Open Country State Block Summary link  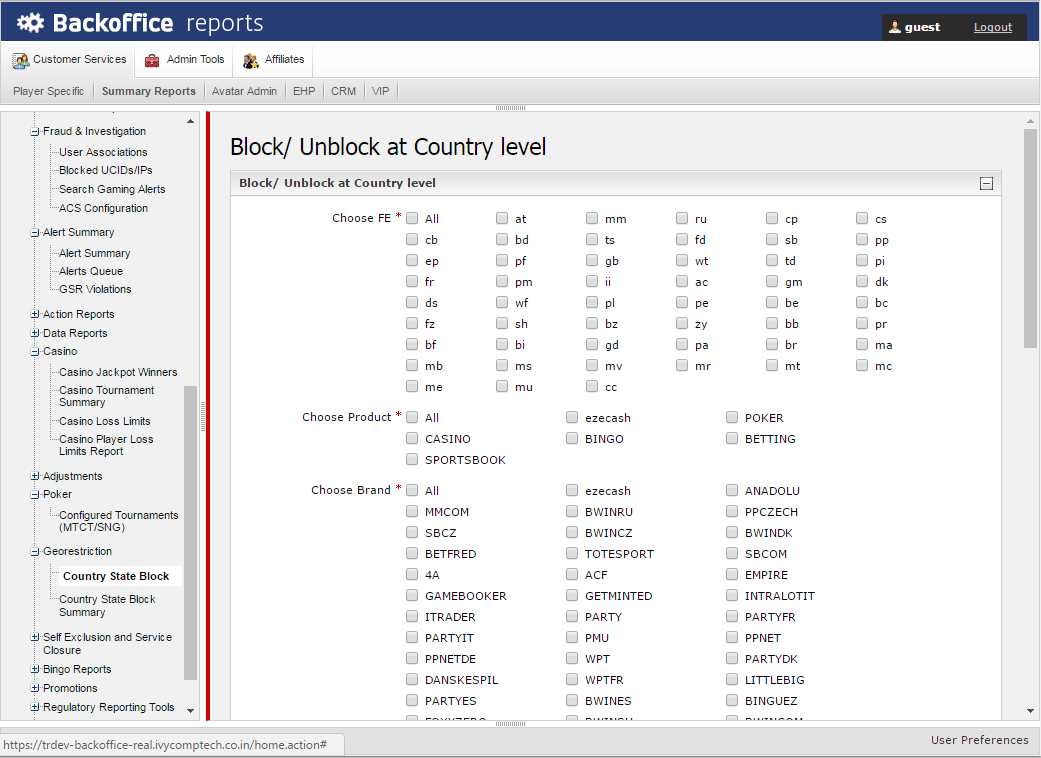[x=107, y=605]
